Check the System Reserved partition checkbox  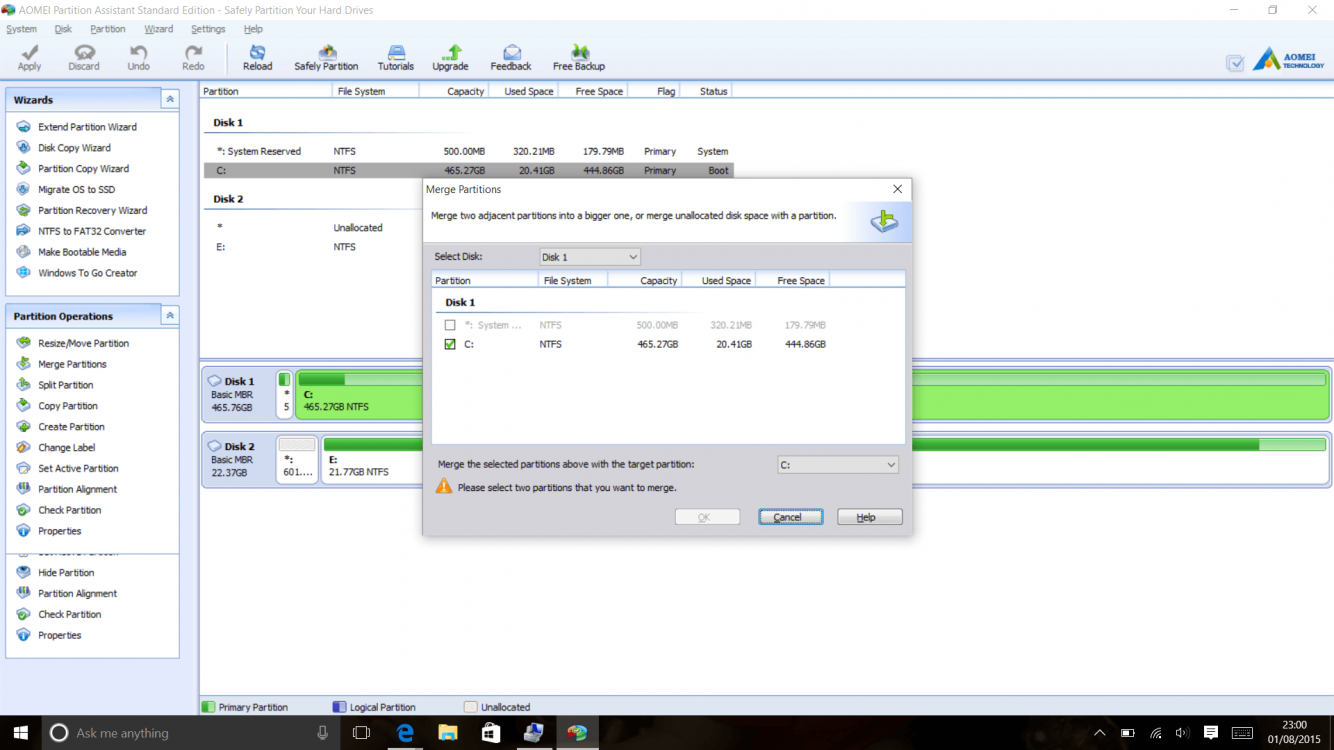(450, 324)
